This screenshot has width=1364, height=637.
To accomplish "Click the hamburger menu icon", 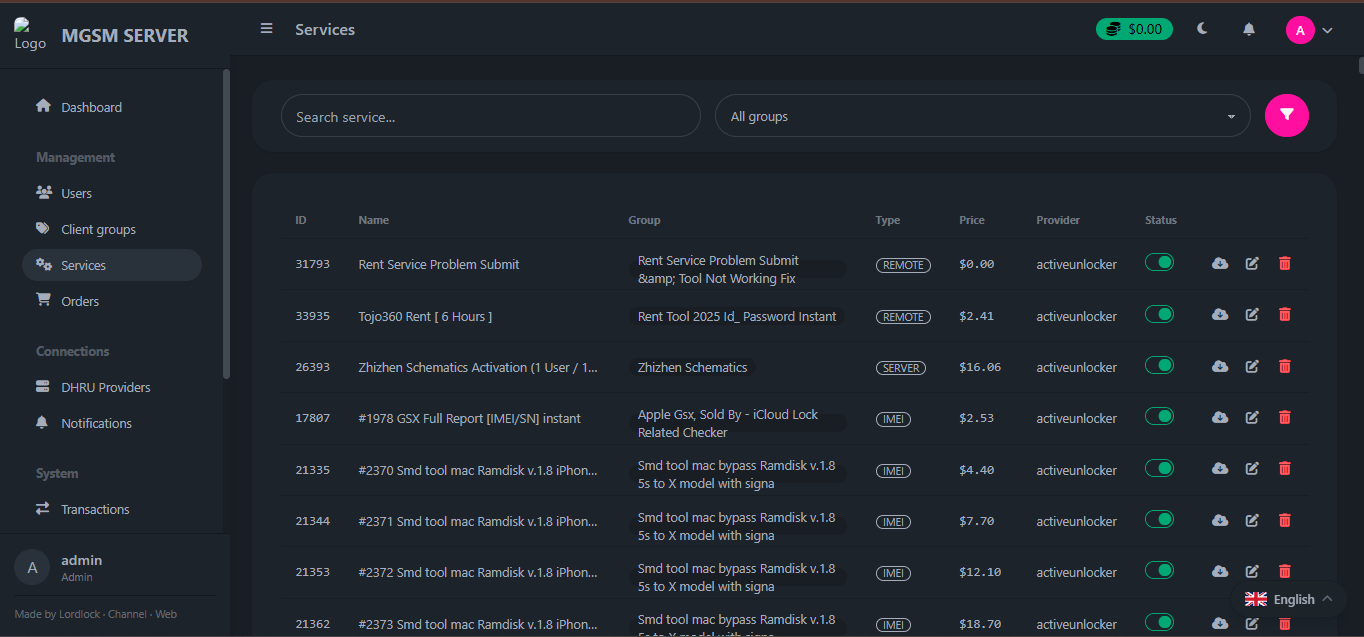I will (x=266, y=29).
